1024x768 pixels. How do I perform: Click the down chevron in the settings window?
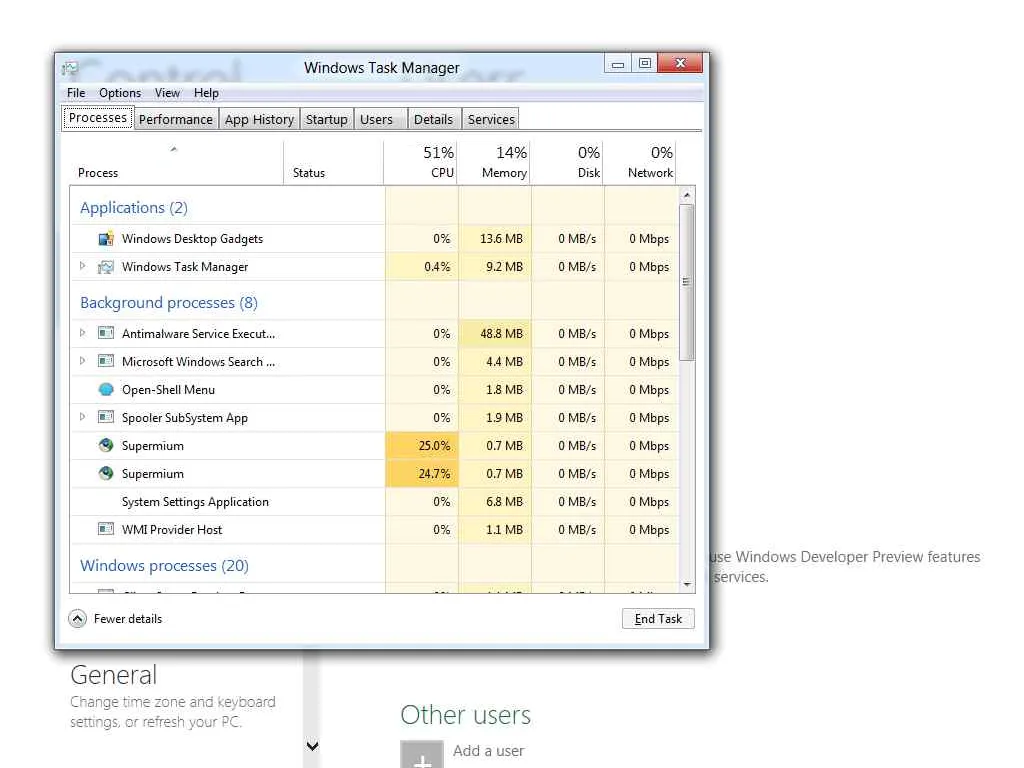pos(312,746)
